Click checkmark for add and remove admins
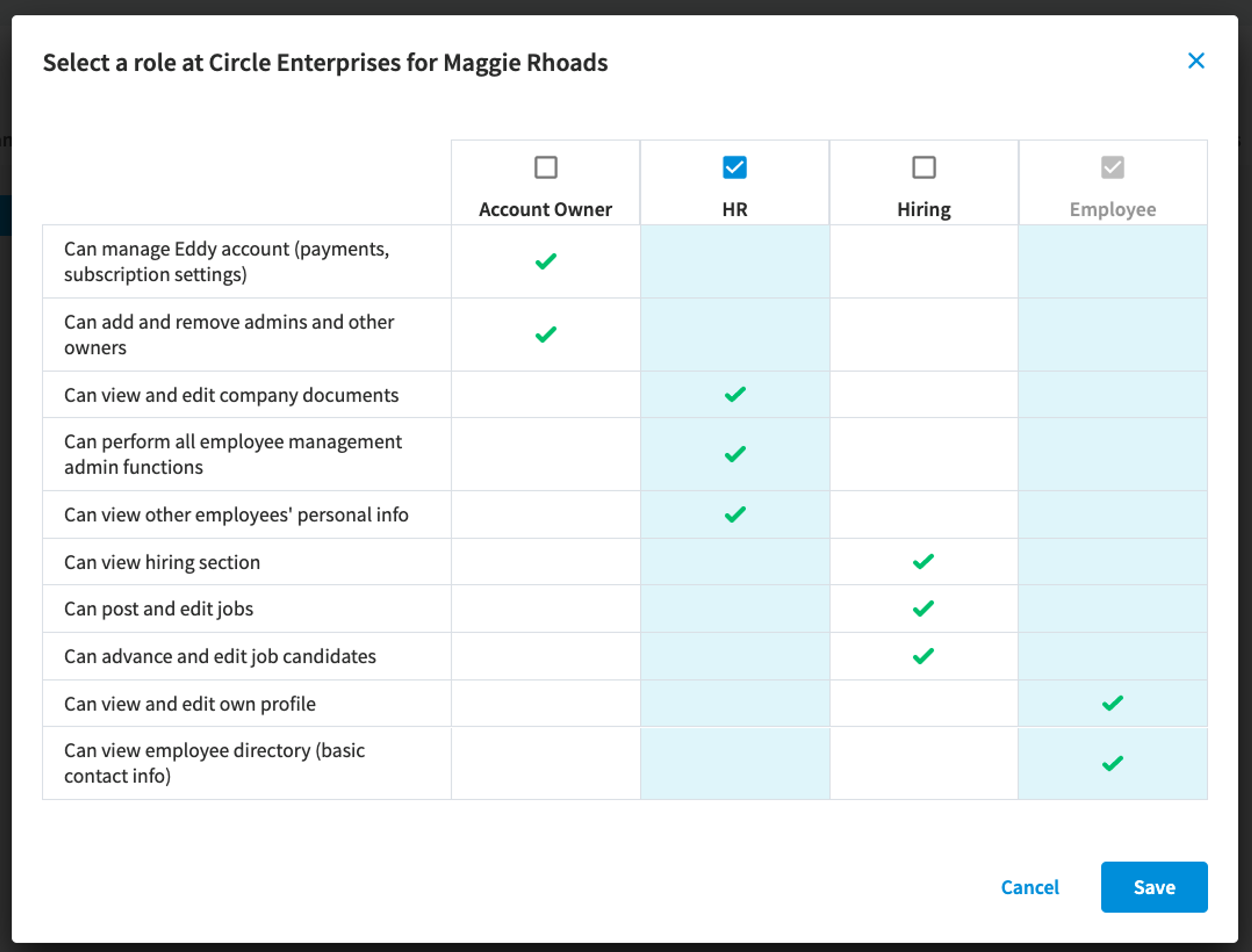 pyautogui.click(x=546, y=334)
